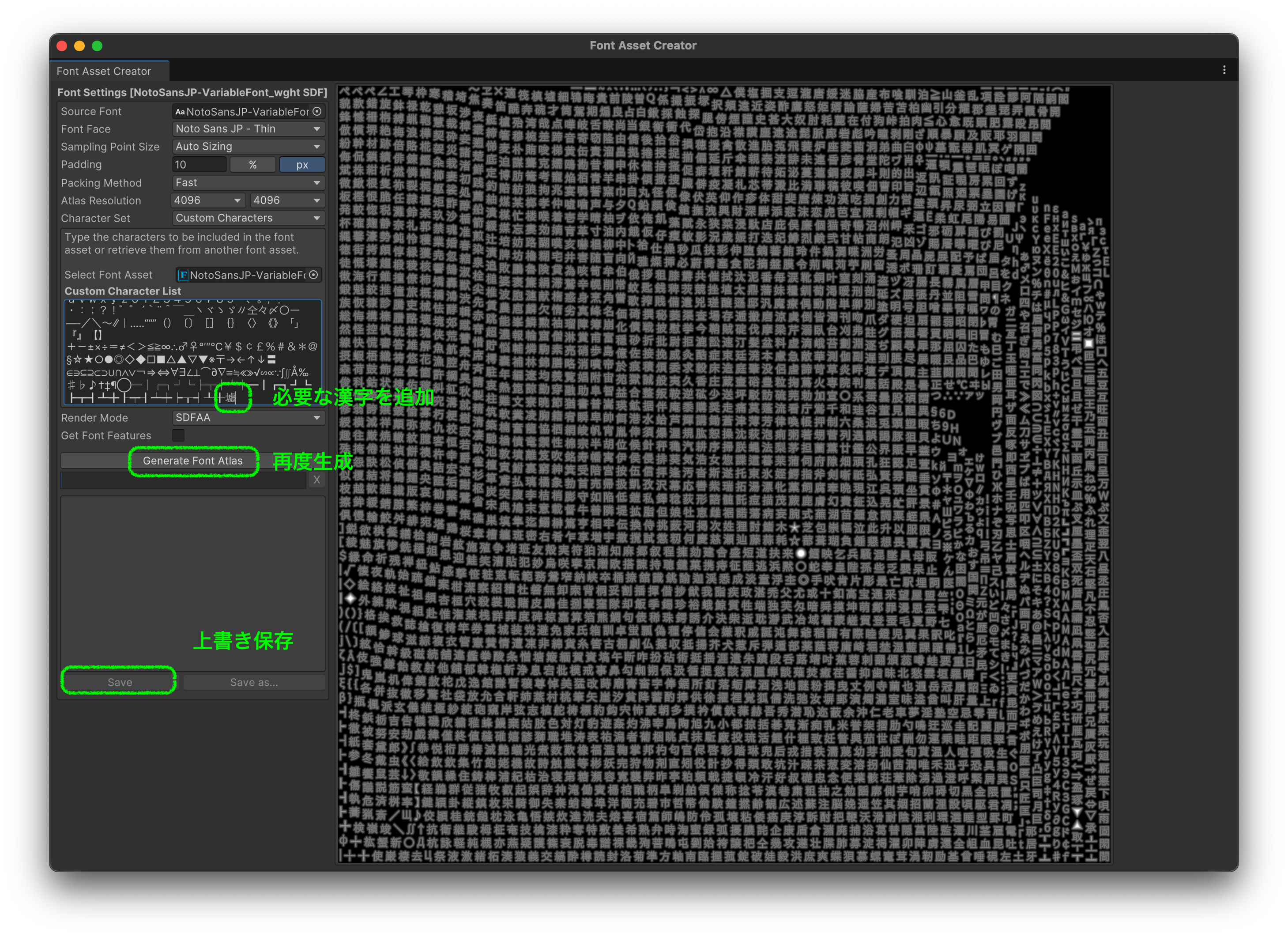1288x937 pixels.
Task: Select px padding unit toggle
Action: [301, 165]
